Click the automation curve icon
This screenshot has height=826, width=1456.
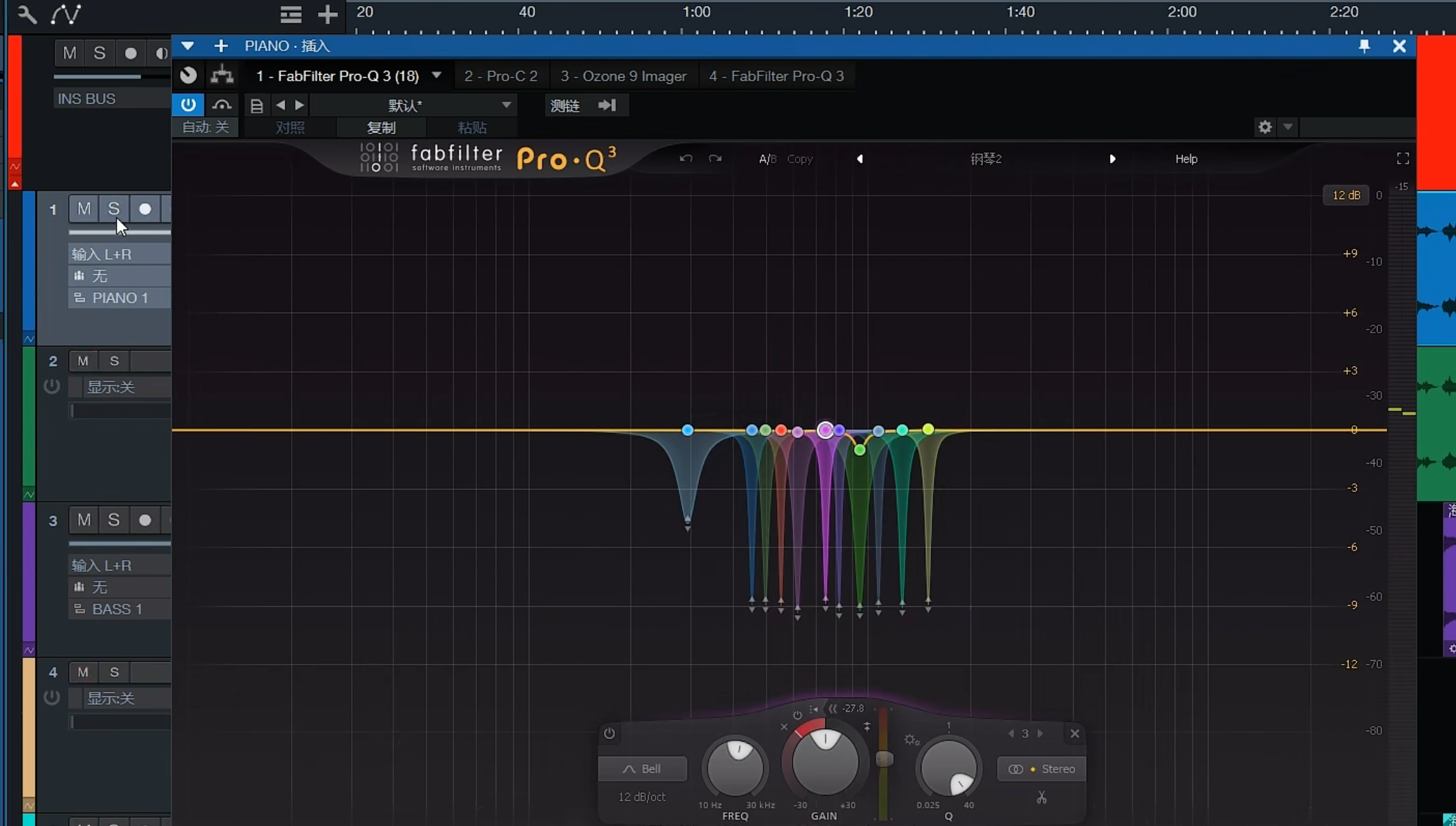coord(65,14)
